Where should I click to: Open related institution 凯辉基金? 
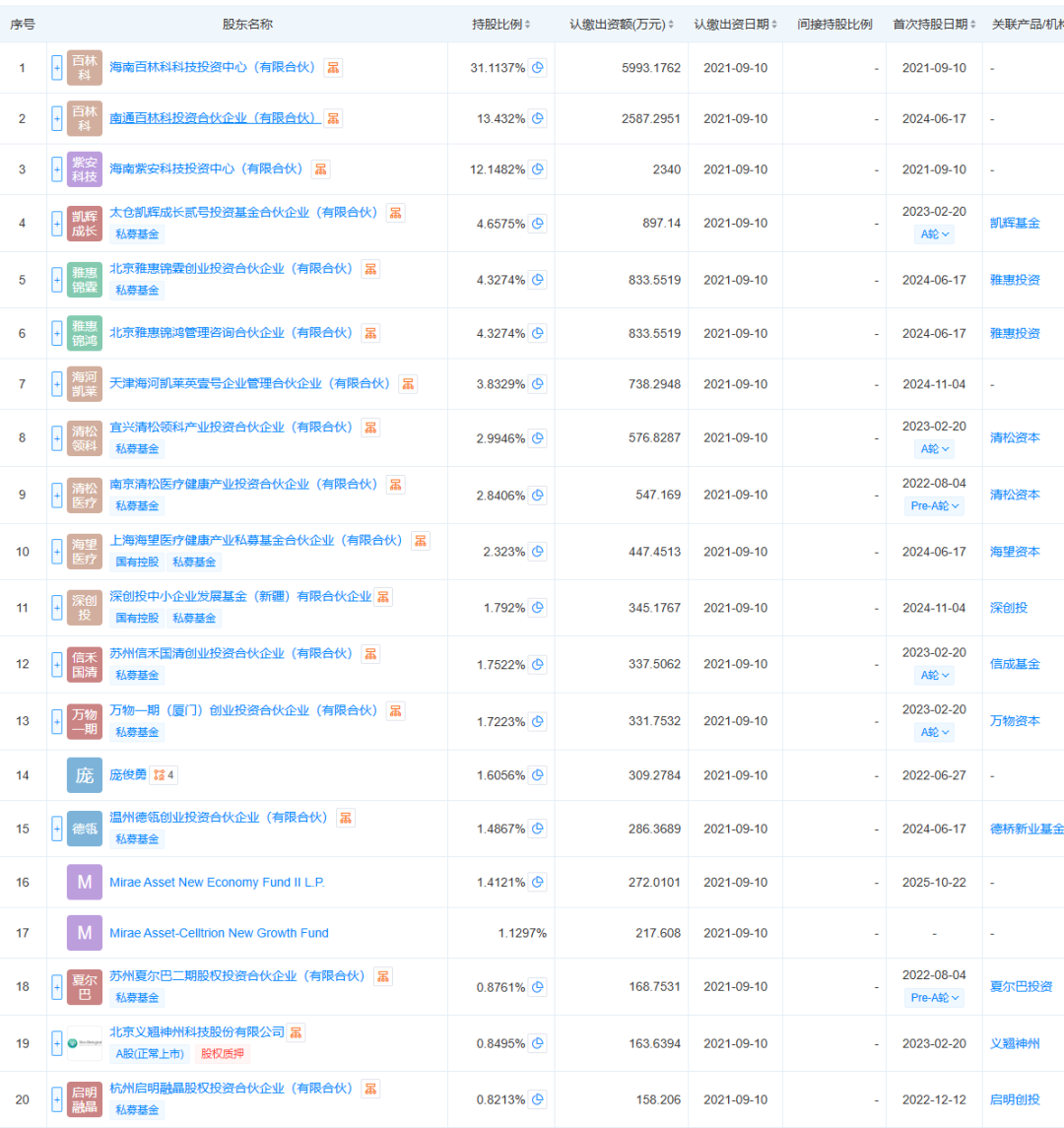(1015, 224)
